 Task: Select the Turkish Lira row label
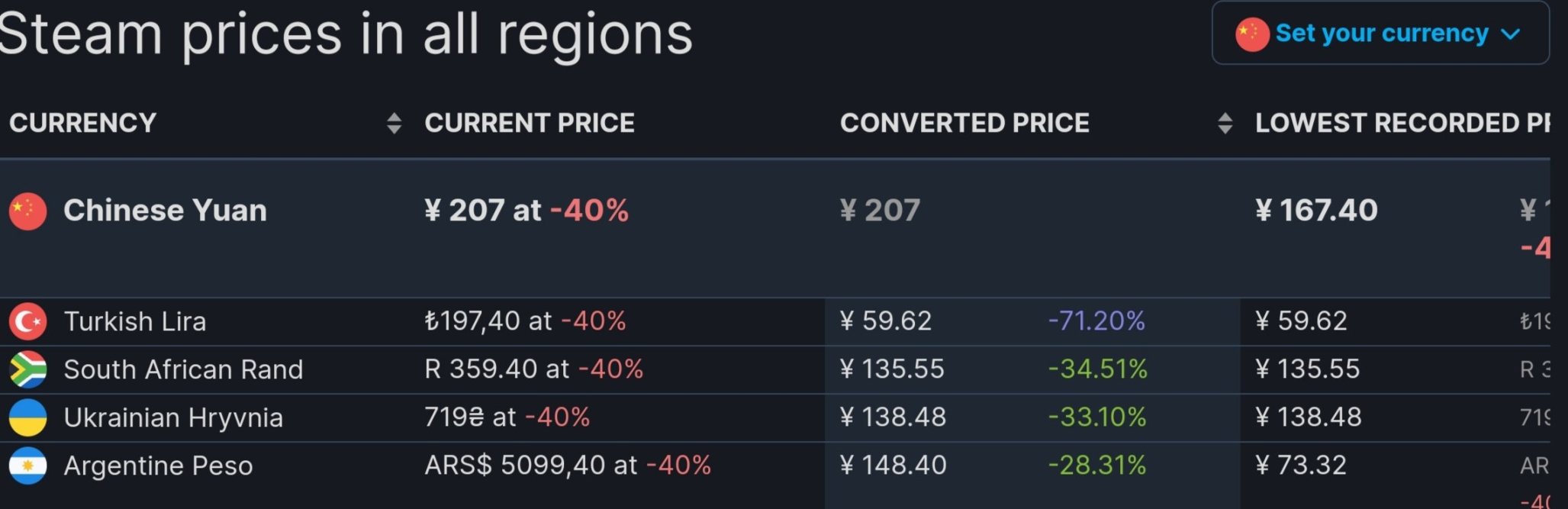coord(135,321)
